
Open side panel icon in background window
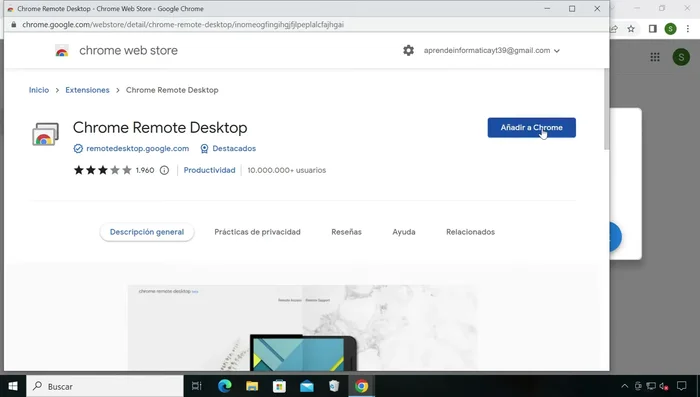coord(652,29)
